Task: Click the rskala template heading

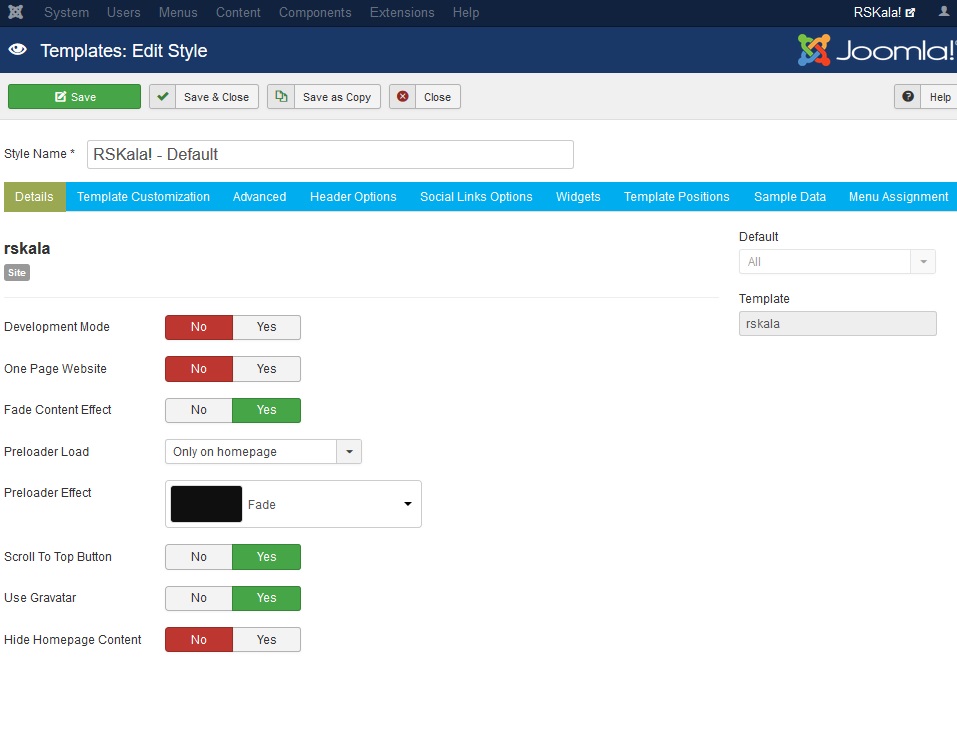Action: click(x=27, y=248)
